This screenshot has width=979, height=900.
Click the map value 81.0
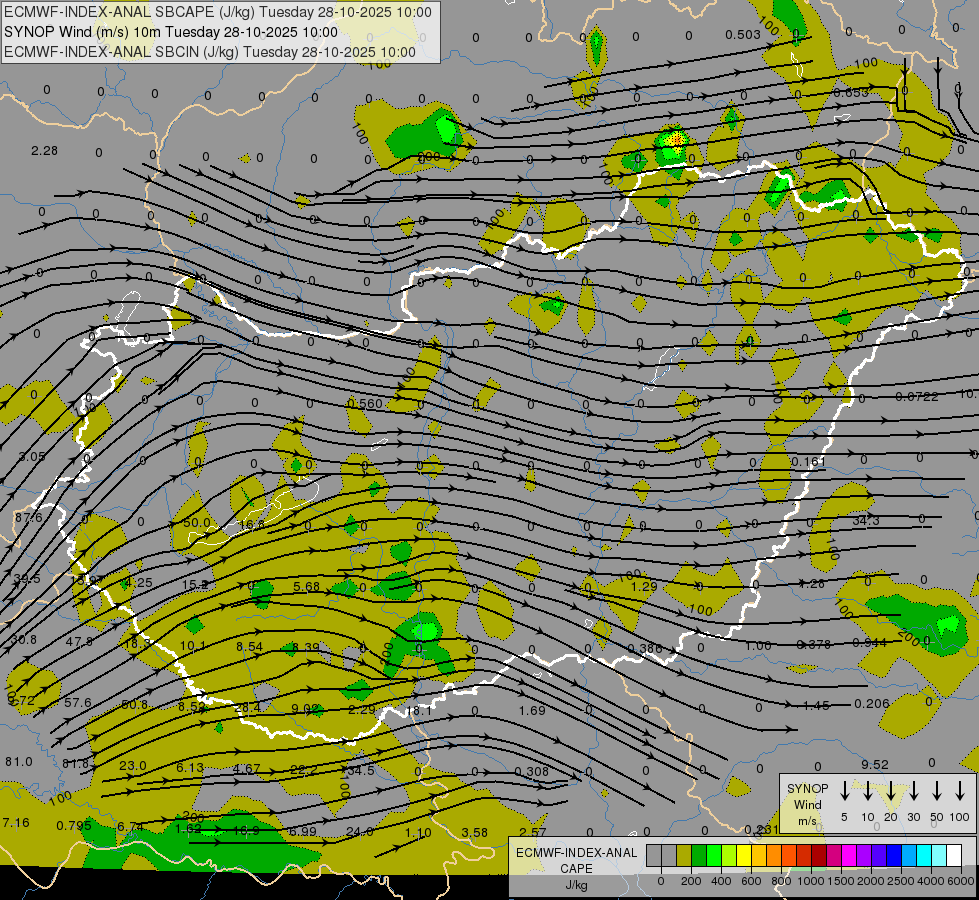19,761
